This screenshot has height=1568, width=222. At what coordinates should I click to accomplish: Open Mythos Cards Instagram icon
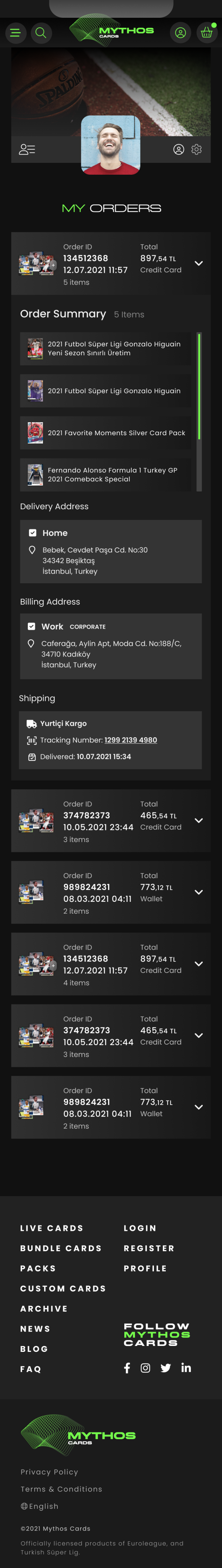145,1368
